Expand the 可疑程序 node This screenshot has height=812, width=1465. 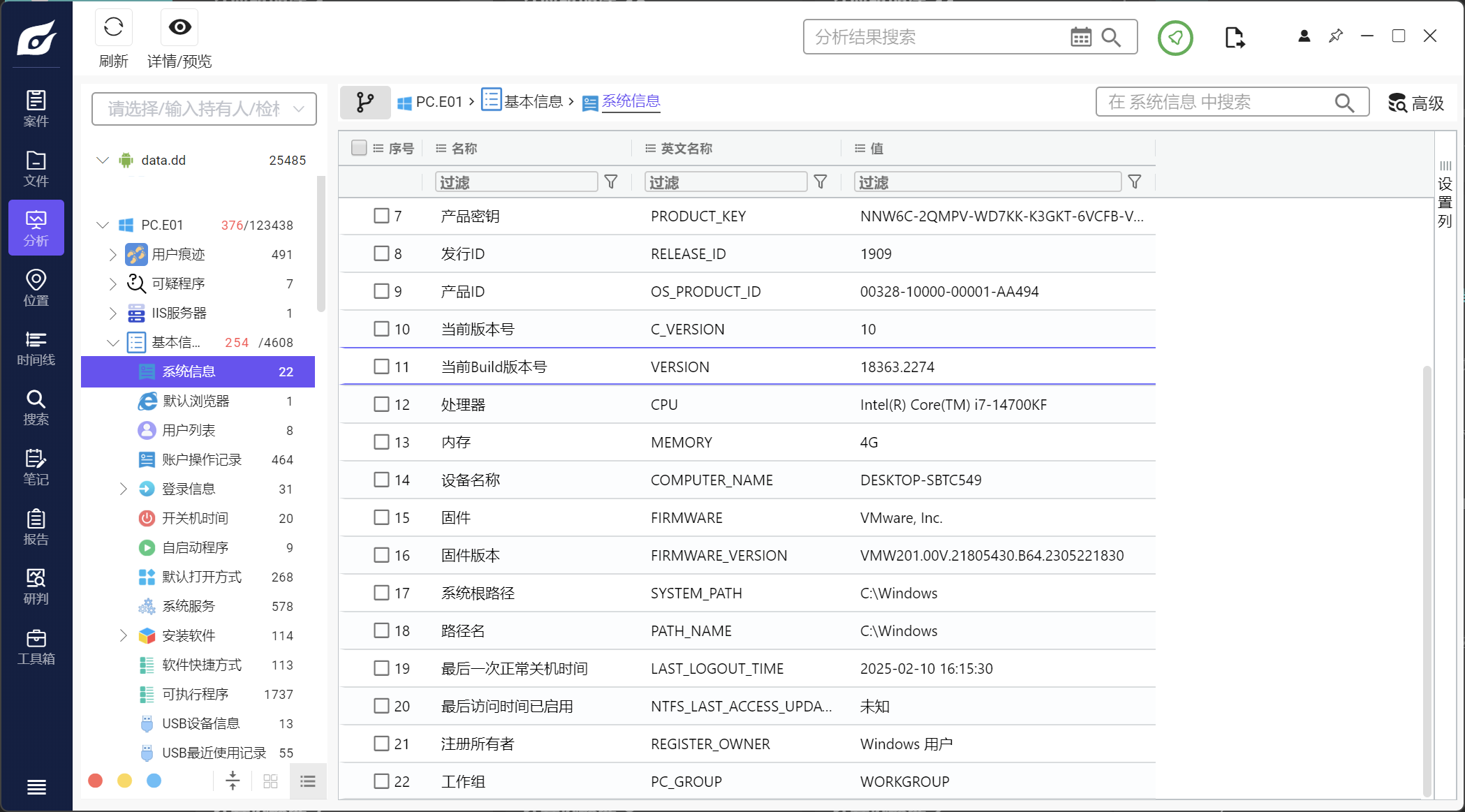click(x=112, y=284)
